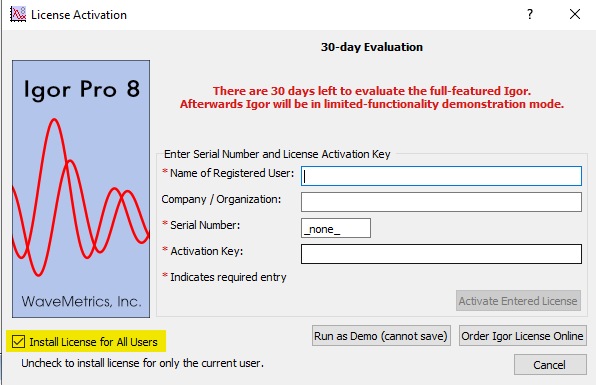
Task: Click the Activation Key label
Action: click(203, 251)
